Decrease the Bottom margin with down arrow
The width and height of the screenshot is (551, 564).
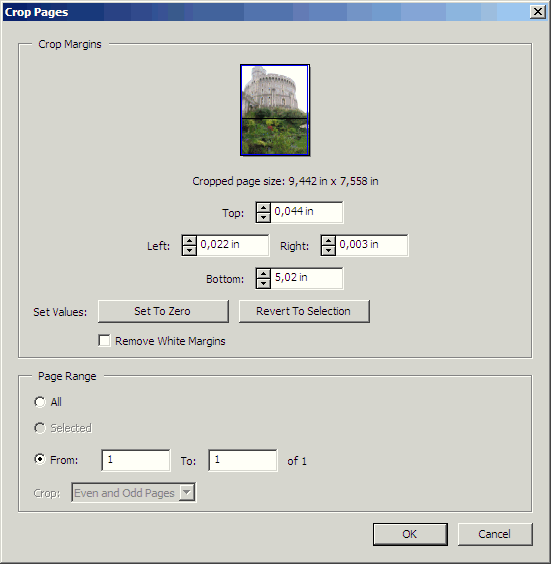(263, 283)
